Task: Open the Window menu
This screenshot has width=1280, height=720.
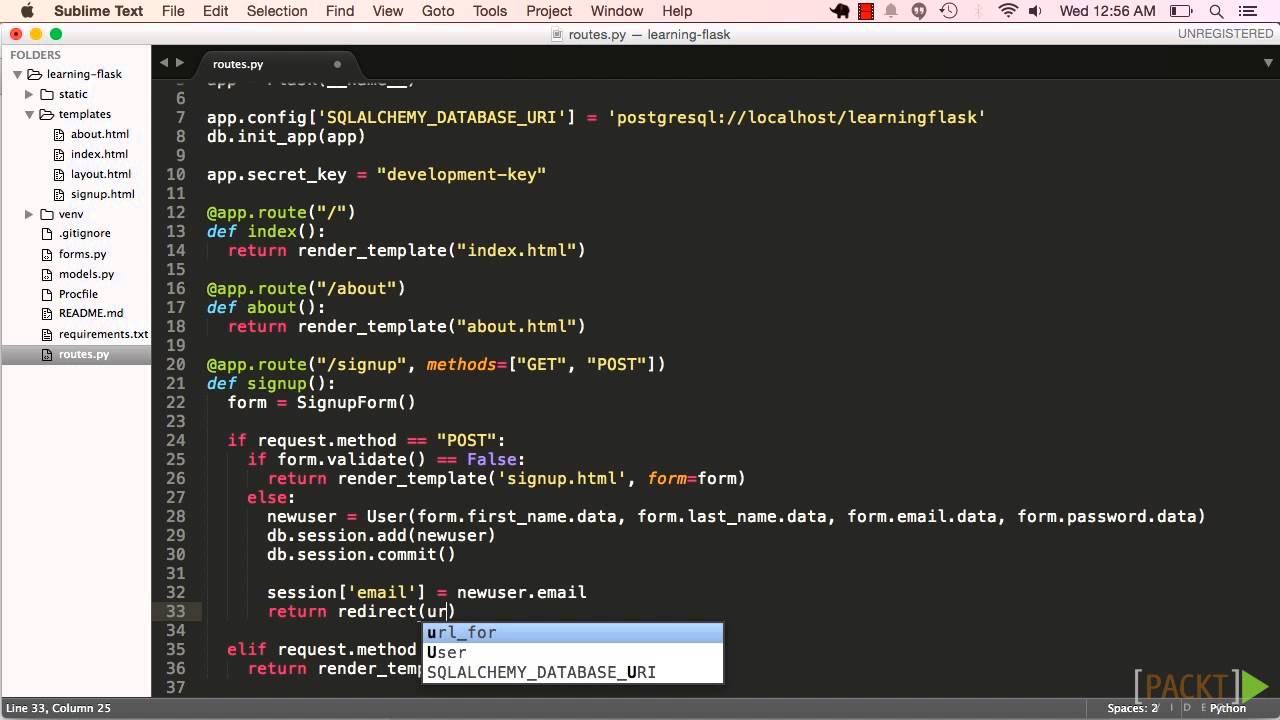Action: pos(617,11)
